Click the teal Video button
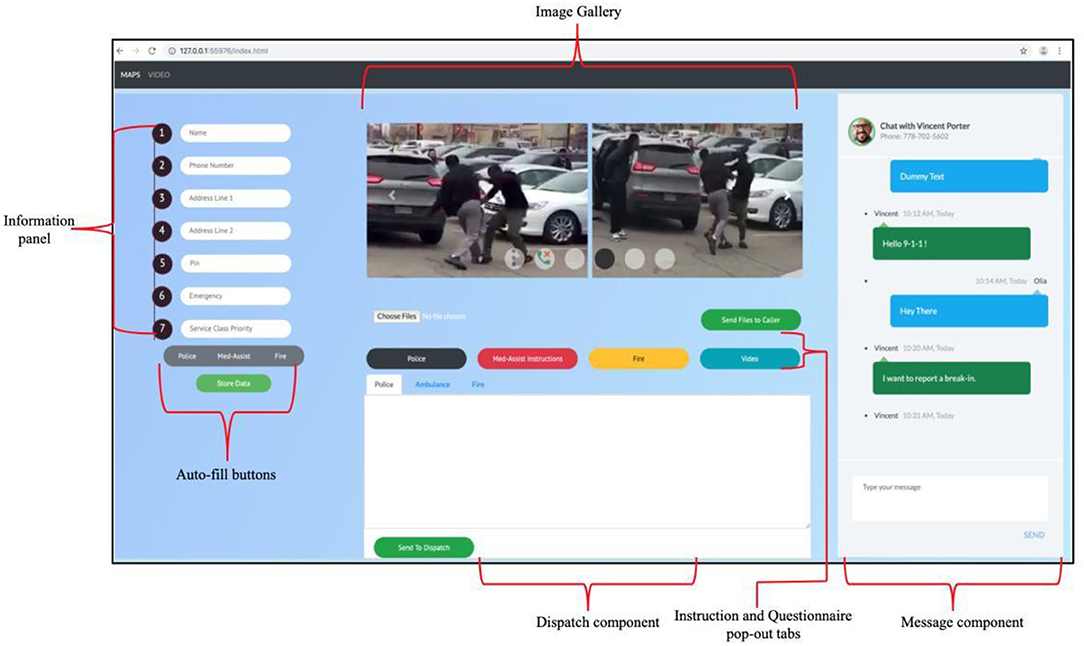Image resolution: width=1084 pixels, height=646 pixels. pos(750,359)
